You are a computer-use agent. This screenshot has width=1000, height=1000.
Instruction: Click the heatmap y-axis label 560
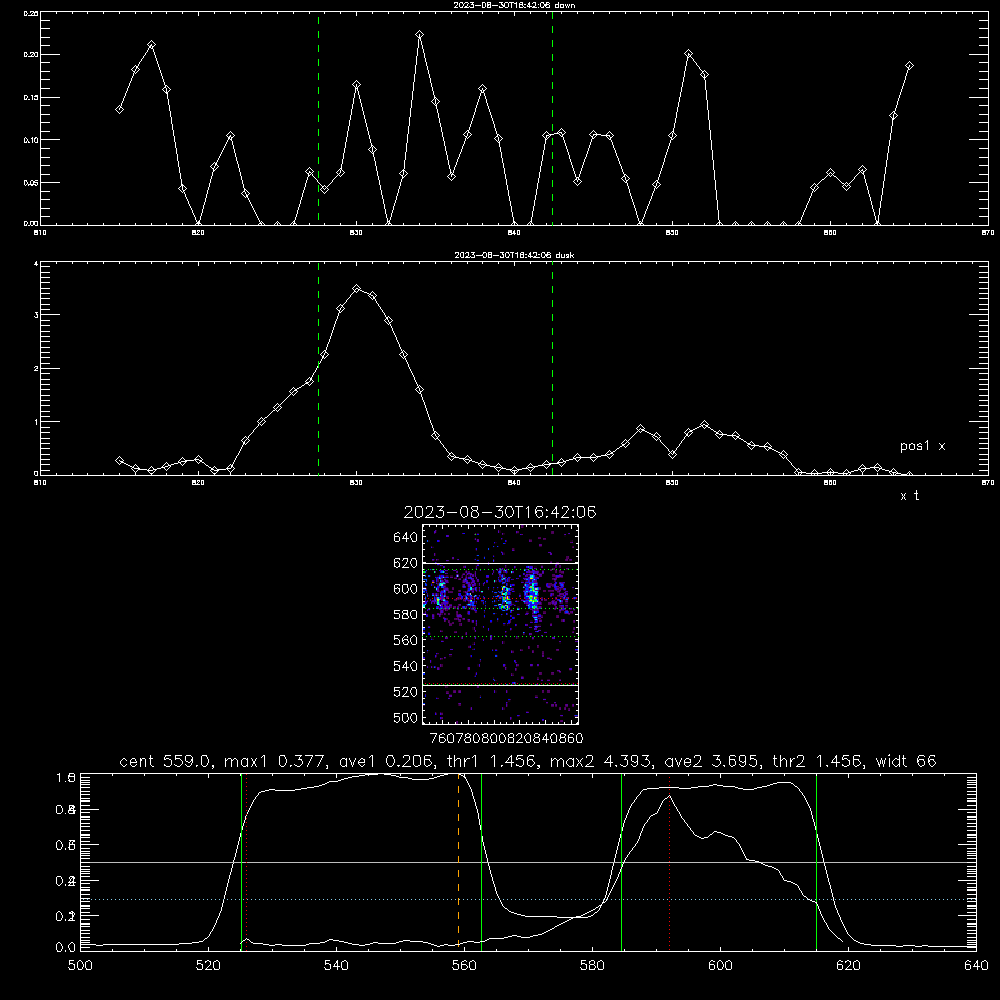coord(406,640)
